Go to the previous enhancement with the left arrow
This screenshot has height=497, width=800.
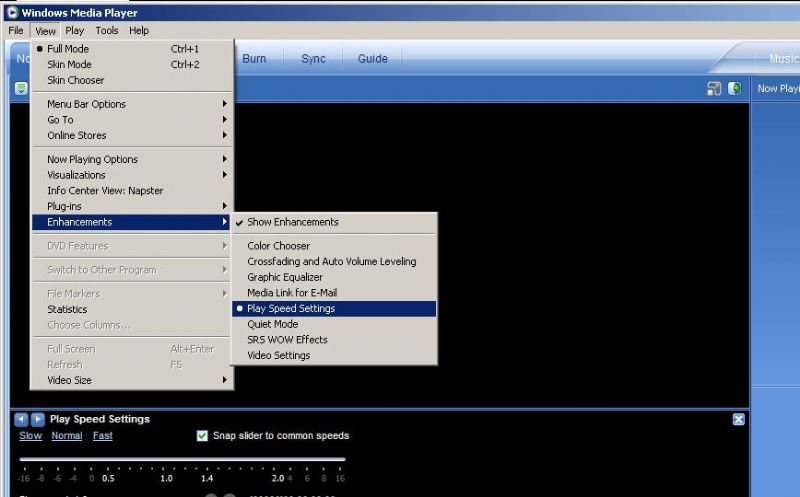(x=21, y=419)
